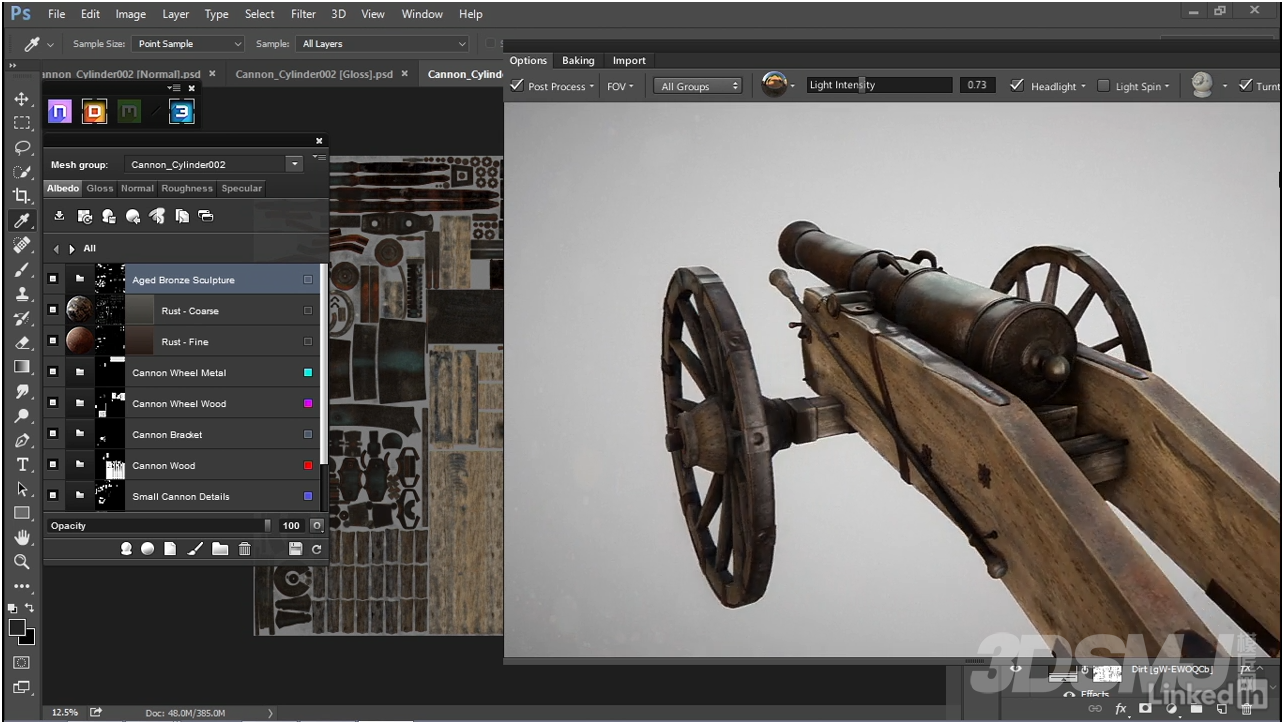Expand the FOV dropdown

(621, 87)
